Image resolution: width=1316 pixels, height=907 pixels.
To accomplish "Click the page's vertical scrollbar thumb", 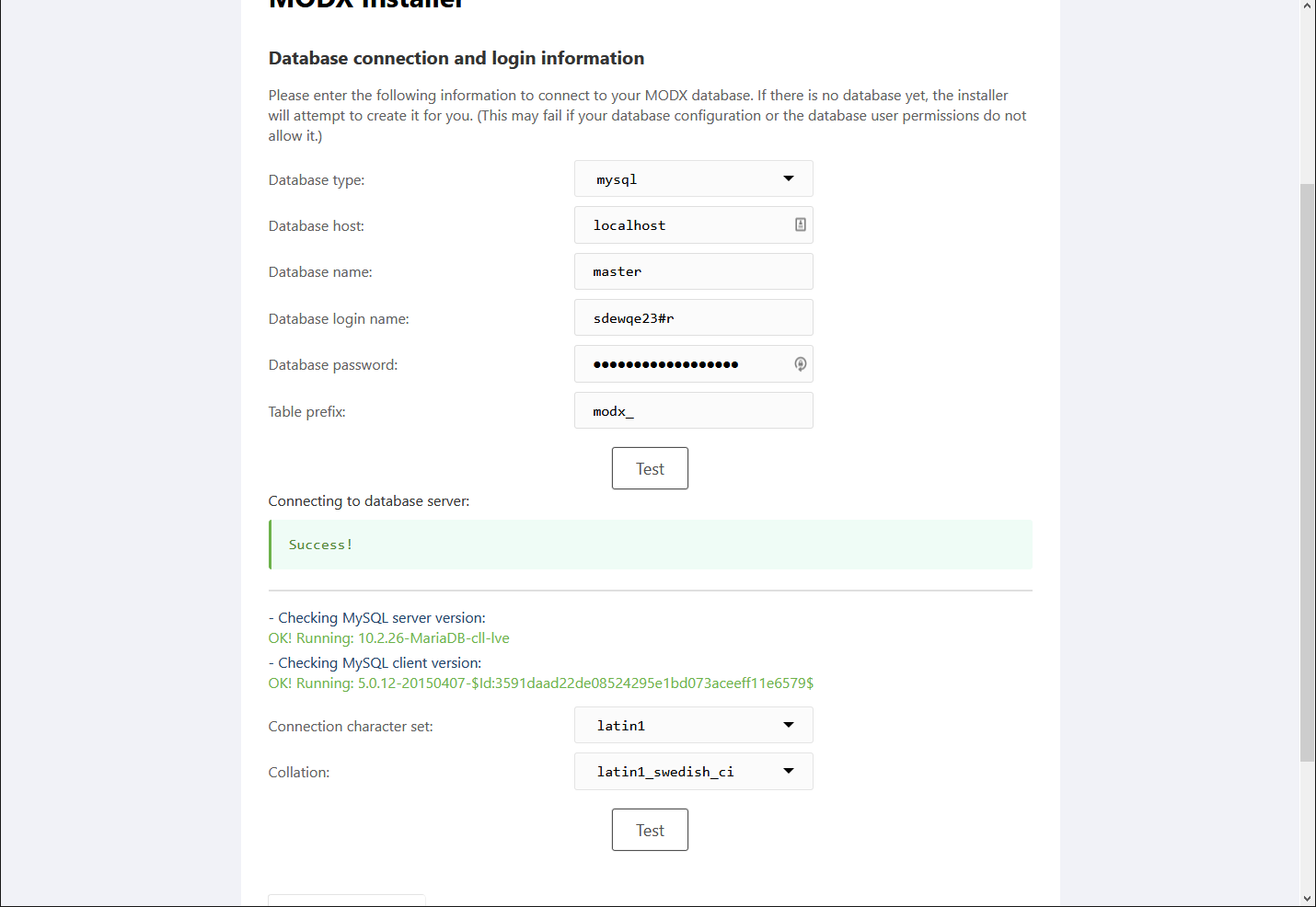I will pyautogui.click(x=1308, y=473).
